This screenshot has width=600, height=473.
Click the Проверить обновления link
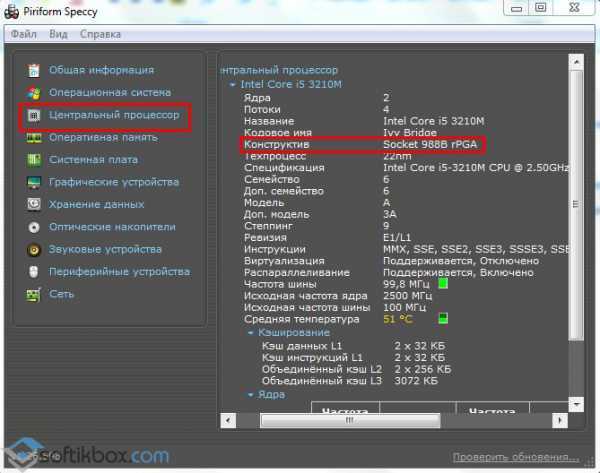(x=516, y=457)
